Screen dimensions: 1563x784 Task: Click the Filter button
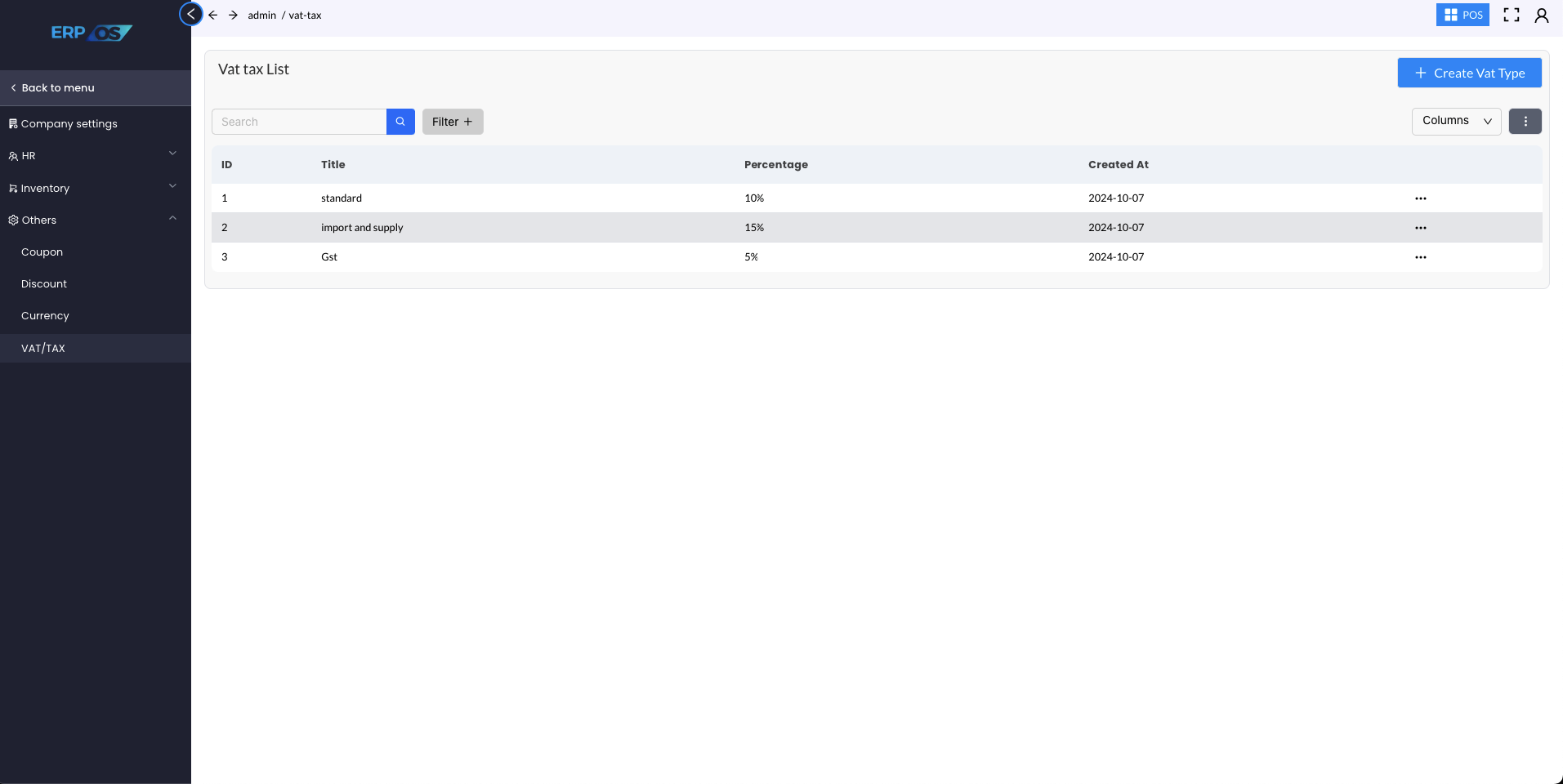click(x=453, y=122)
